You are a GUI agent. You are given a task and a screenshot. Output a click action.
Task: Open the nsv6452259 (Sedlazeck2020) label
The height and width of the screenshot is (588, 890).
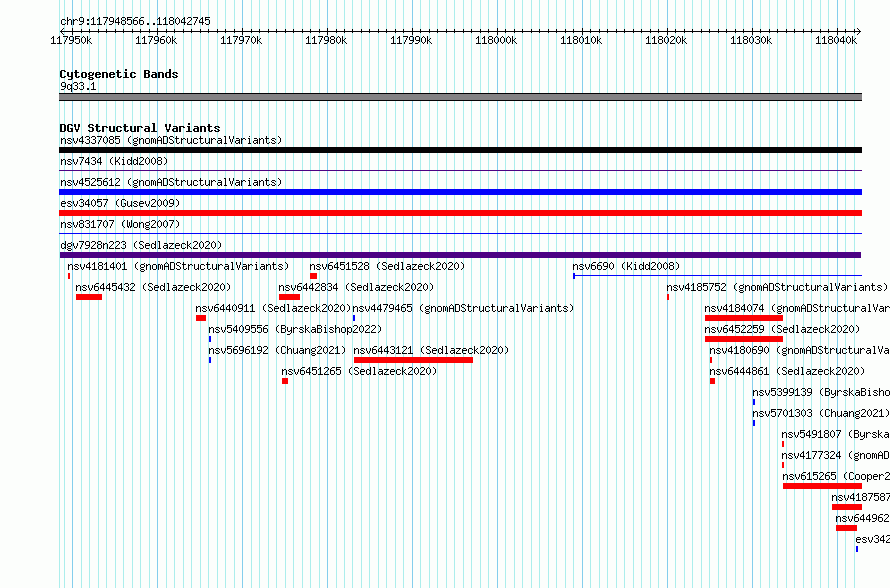782,329
